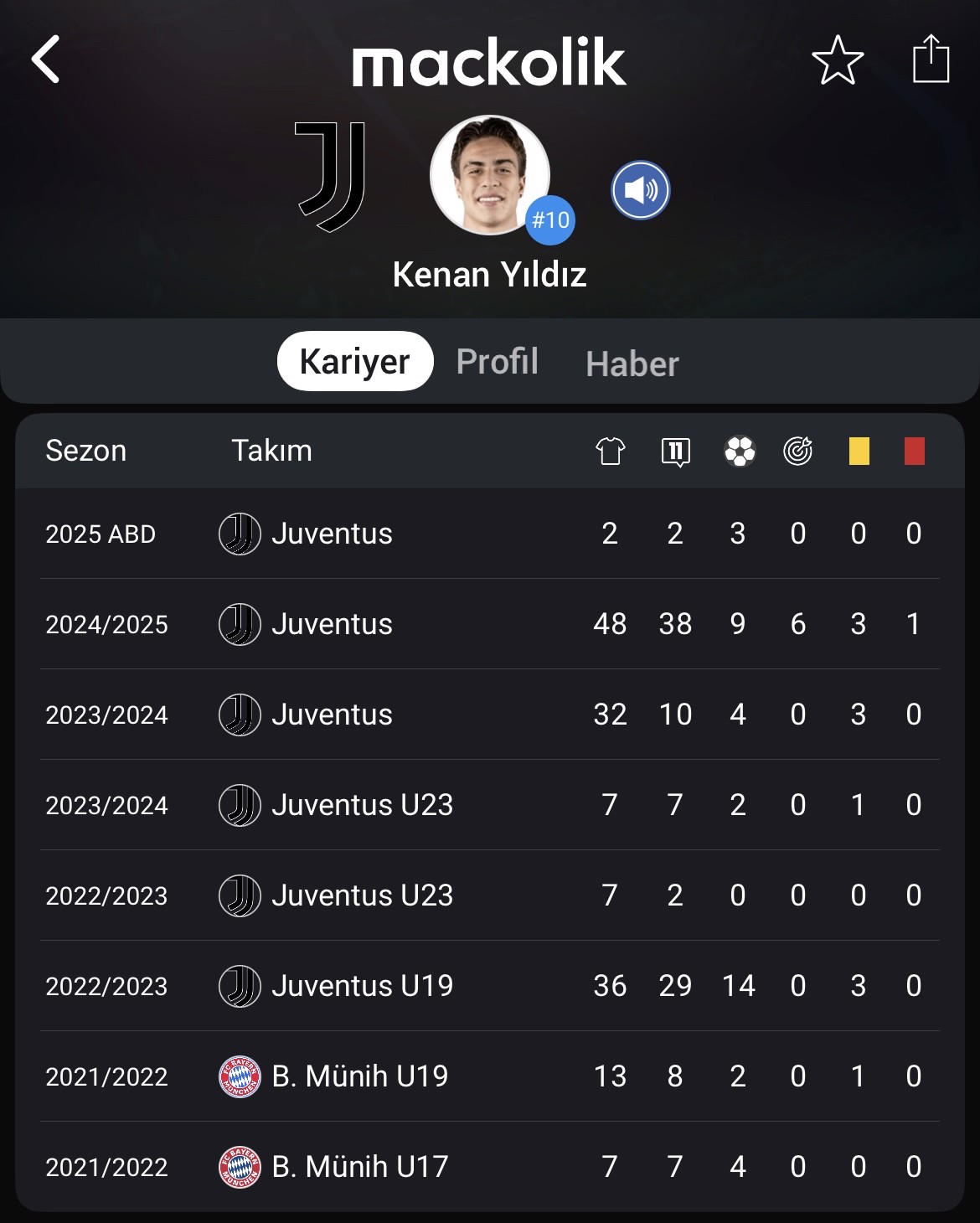The height and width of the screenshot is (1223, 980).
Task: Tap the yellow card column header
Action: click(x=859, y=451)
